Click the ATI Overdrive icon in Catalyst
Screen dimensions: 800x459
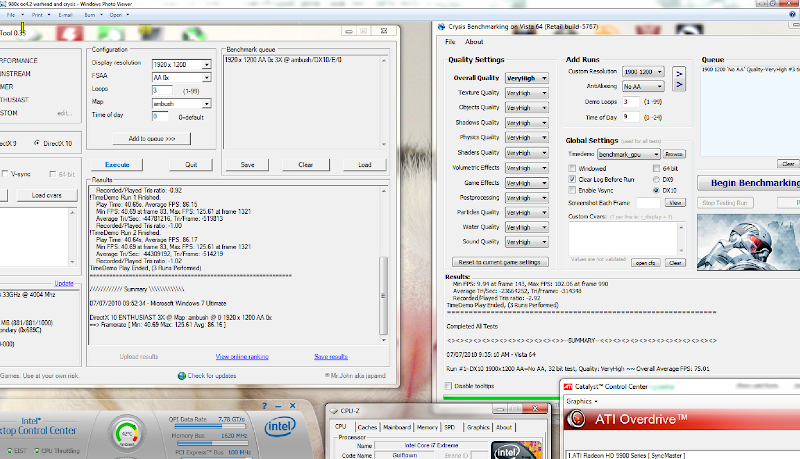577,419
